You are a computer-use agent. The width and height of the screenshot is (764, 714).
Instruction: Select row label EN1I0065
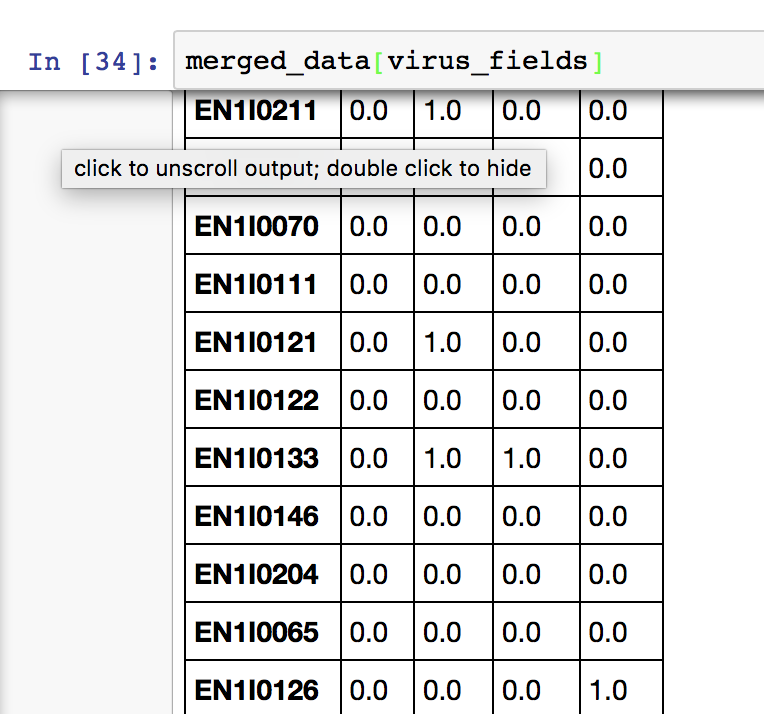click(256, 632)
